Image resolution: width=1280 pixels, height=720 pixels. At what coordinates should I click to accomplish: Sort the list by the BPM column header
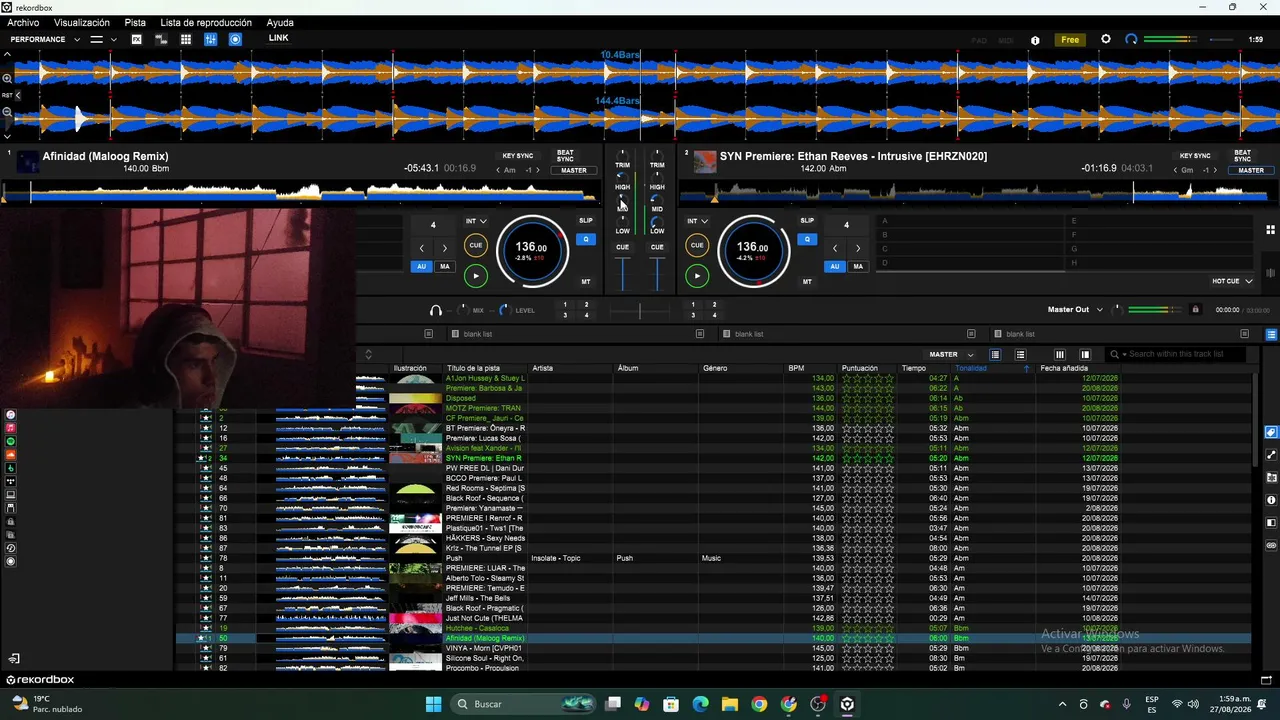[796, 368]
